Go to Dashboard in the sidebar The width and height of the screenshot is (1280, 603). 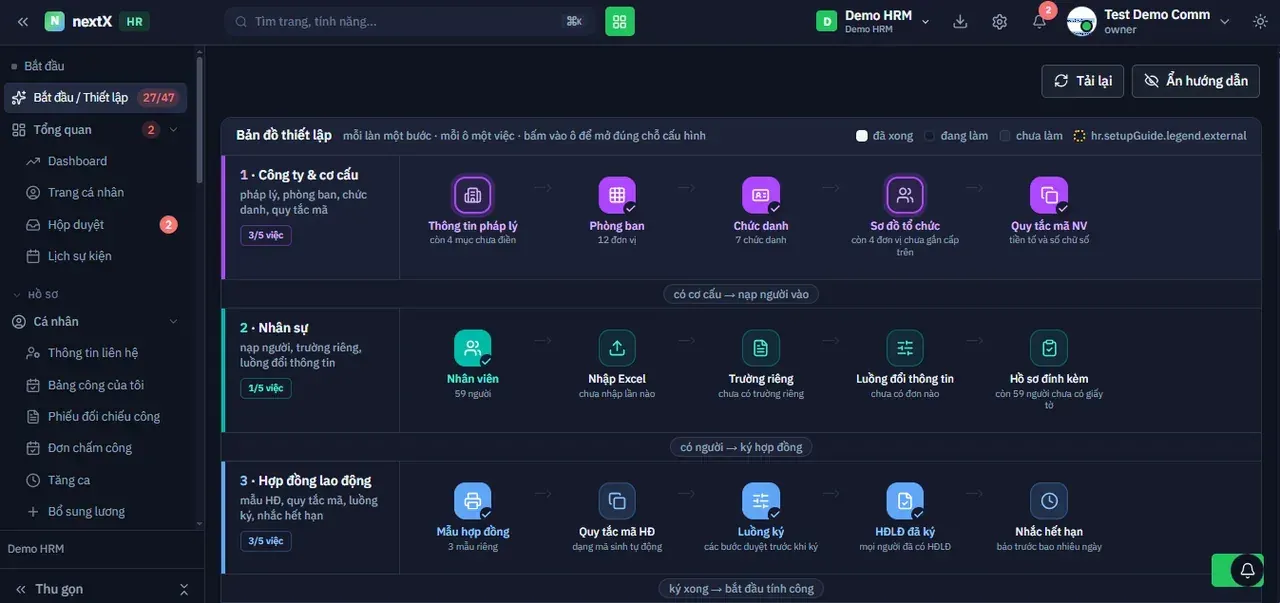77,161
